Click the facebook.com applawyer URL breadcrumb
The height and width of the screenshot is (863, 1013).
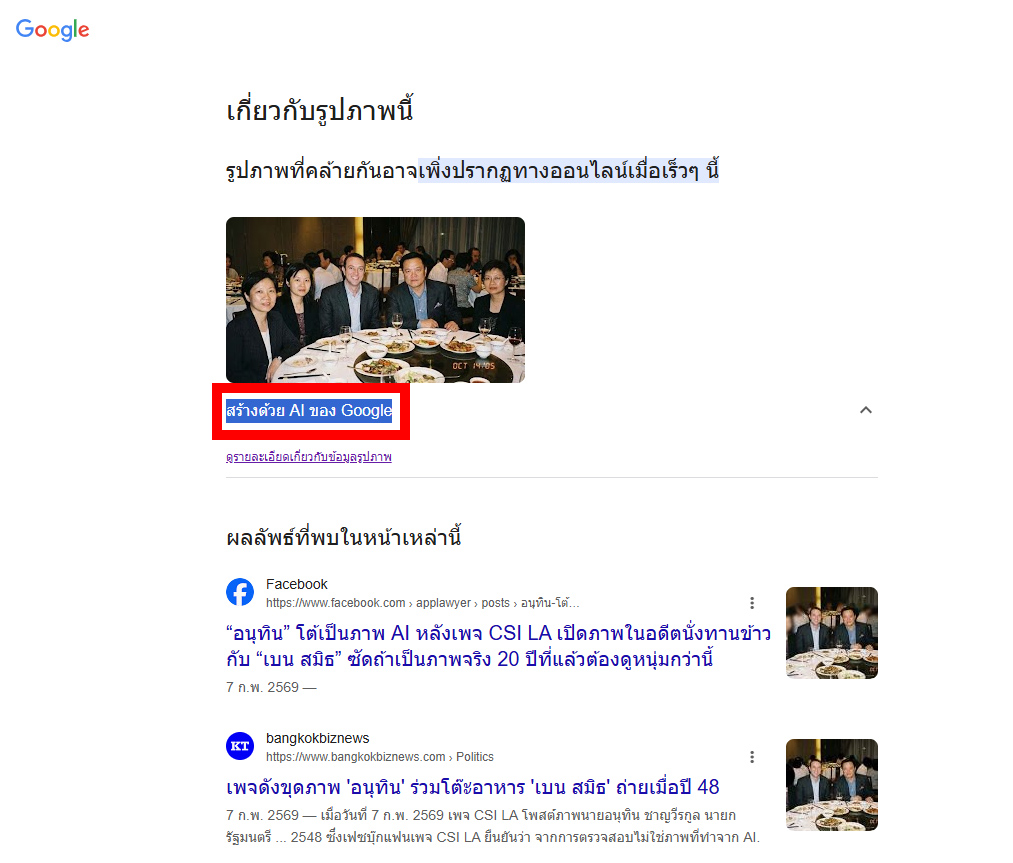[423, 603]
